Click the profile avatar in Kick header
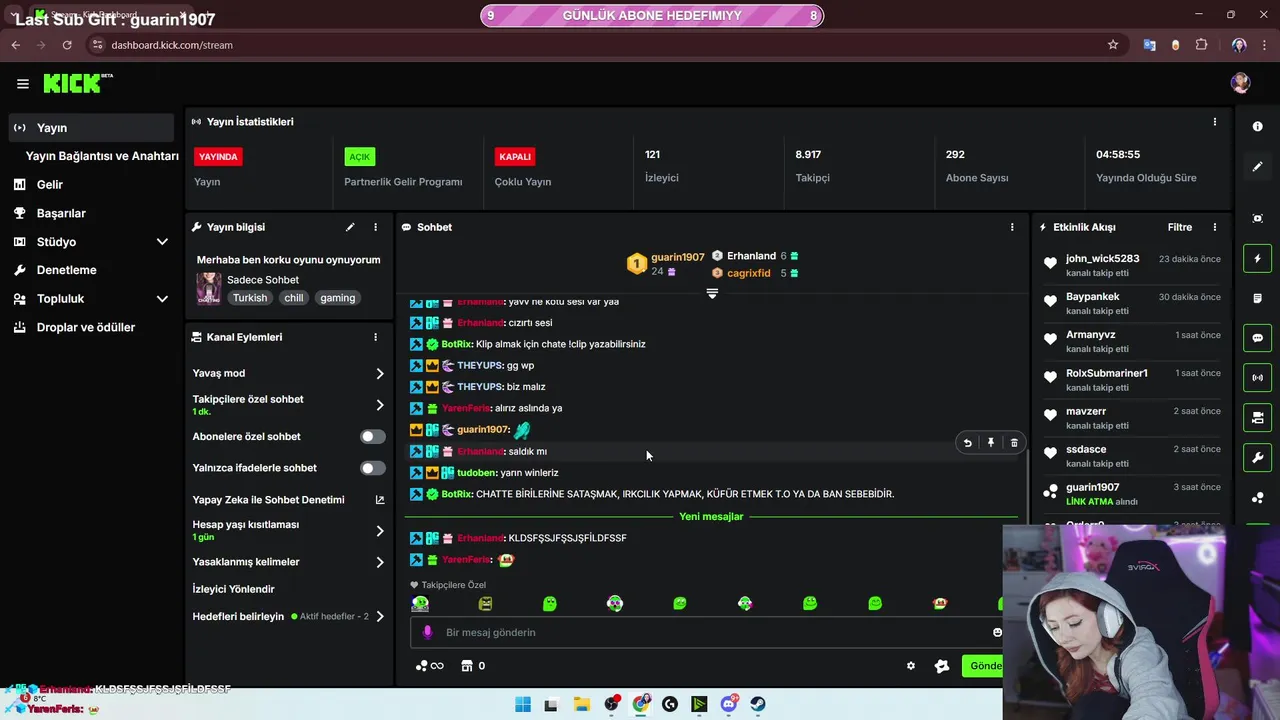Image resolution: width=1280 pixels, height=720 pixels. [1240, 84]
